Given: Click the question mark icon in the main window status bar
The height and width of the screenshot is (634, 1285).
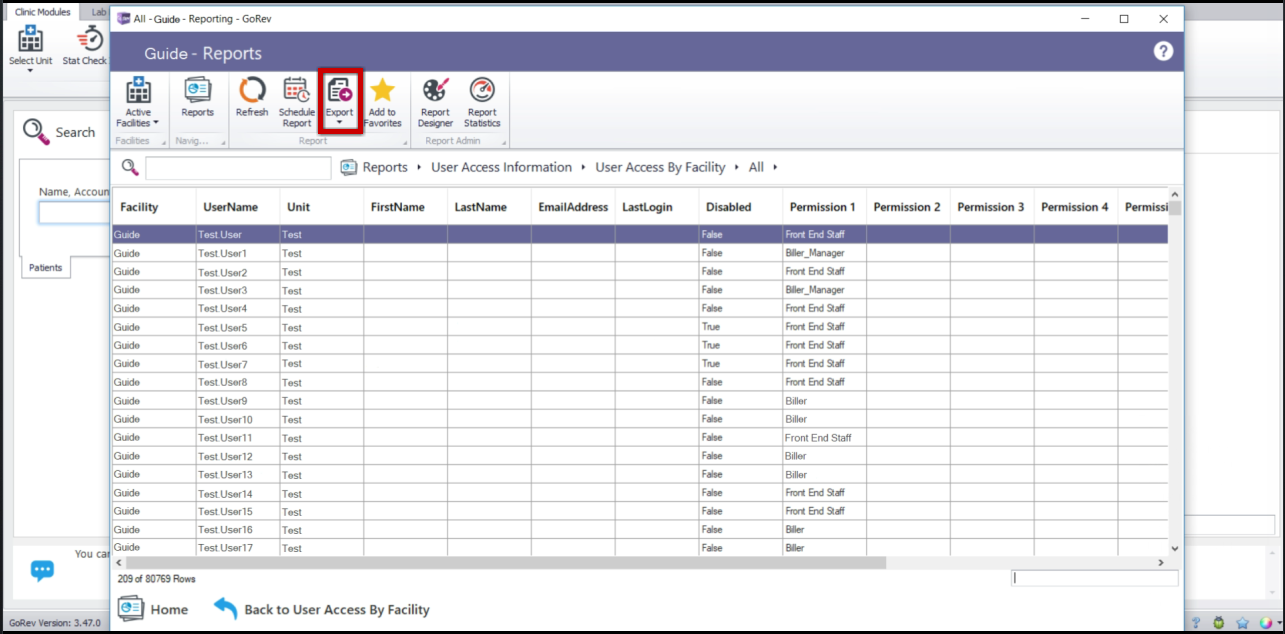Looking at the screenshot, I should 1197,623.
